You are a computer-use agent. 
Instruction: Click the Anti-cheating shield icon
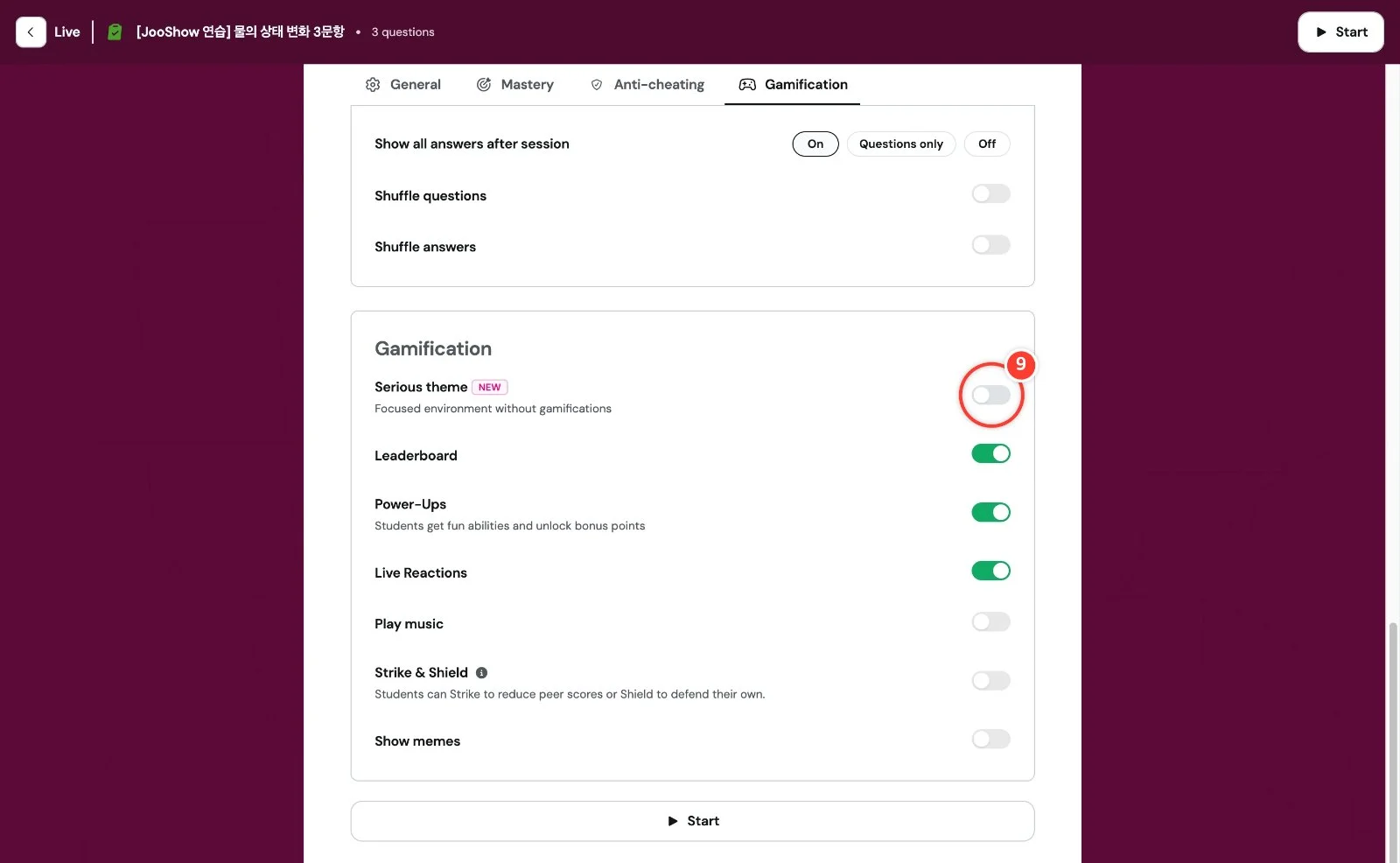point(597,85)
